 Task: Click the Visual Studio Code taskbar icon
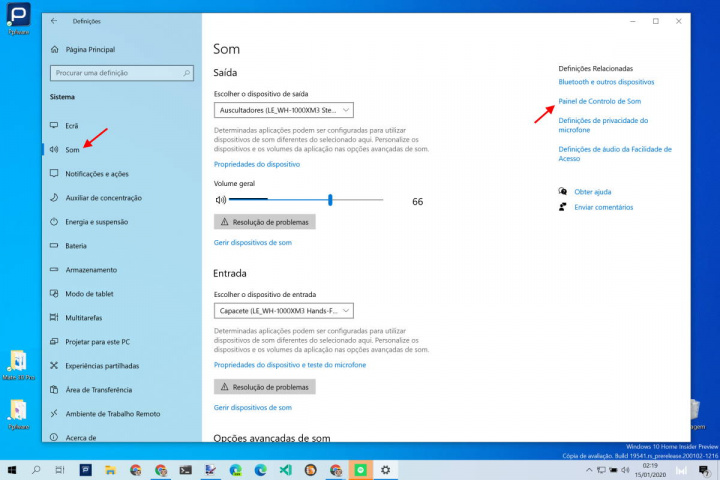pyautogui.click(x=285, y=469)
